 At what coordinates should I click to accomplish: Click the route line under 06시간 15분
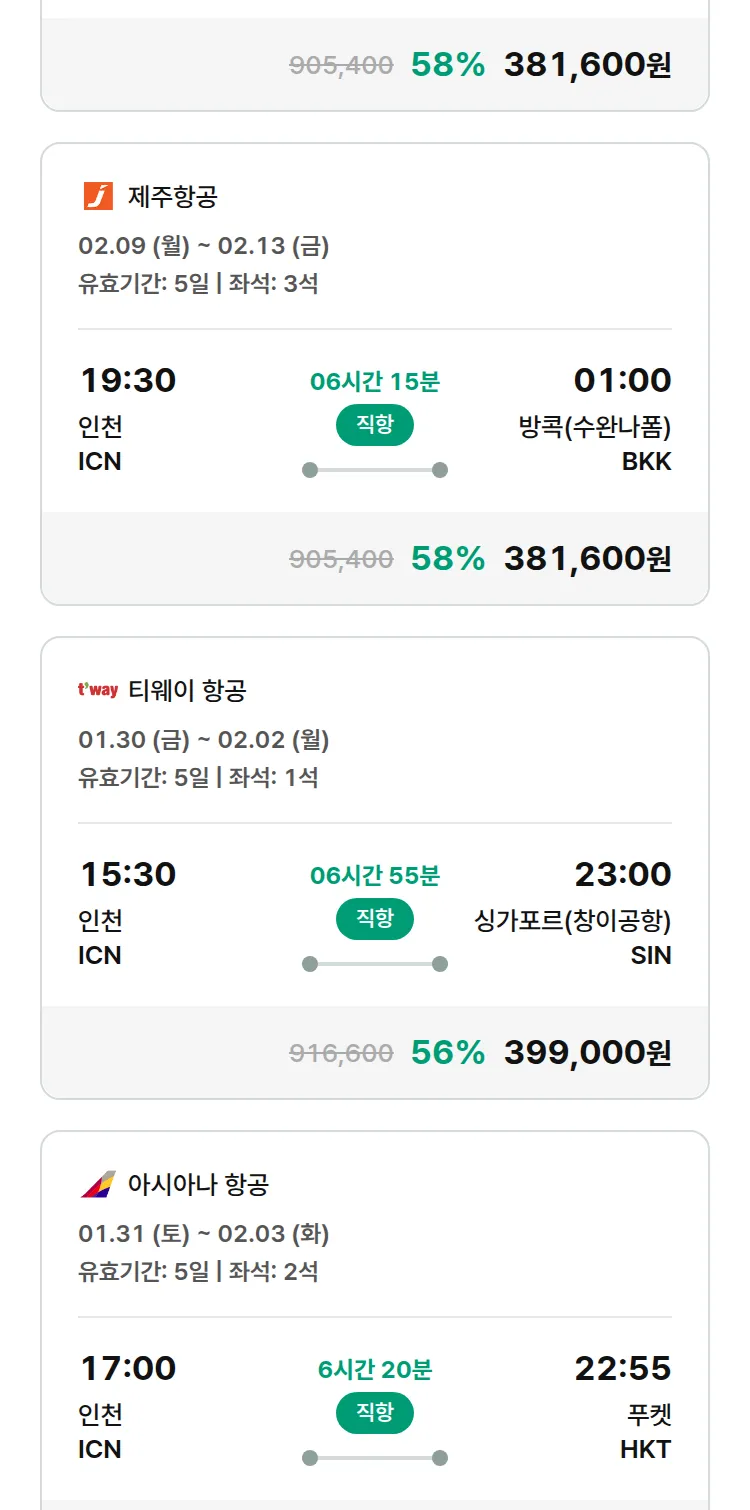[374, 470]
